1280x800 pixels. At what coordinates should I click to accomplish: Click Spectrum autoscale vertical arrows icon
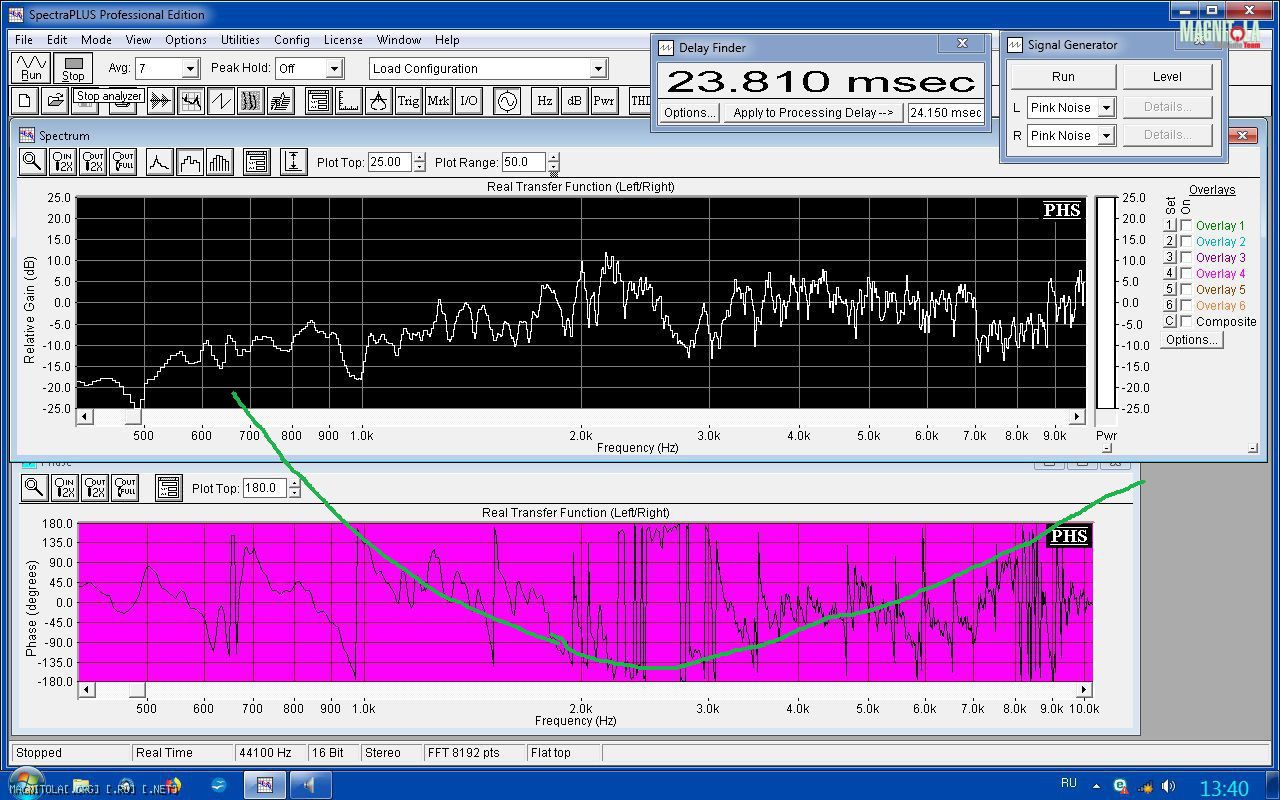293,162
